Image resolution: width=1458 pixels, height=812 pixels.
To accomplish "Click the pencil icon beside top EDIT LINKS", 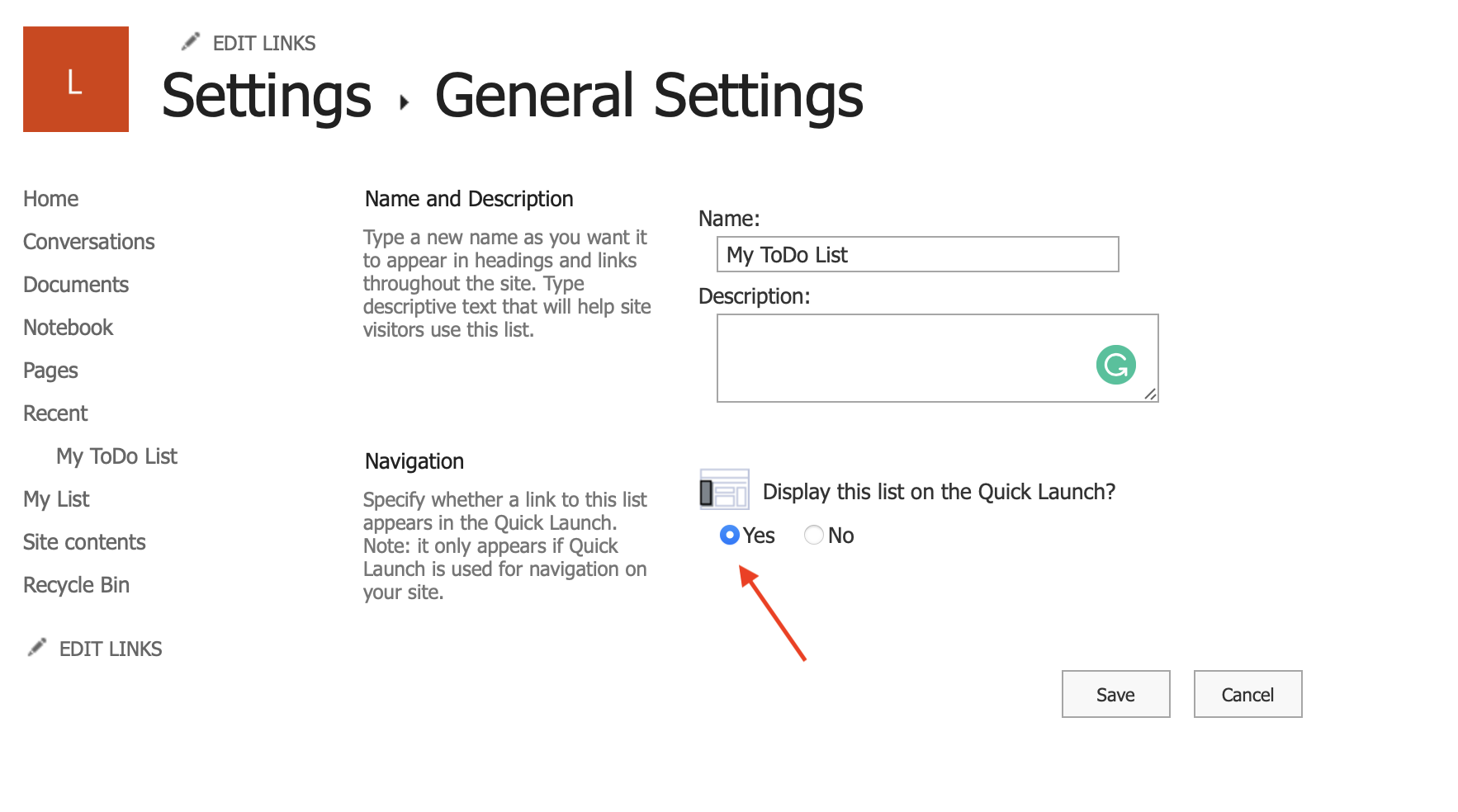I will click(x=191, y=40).
